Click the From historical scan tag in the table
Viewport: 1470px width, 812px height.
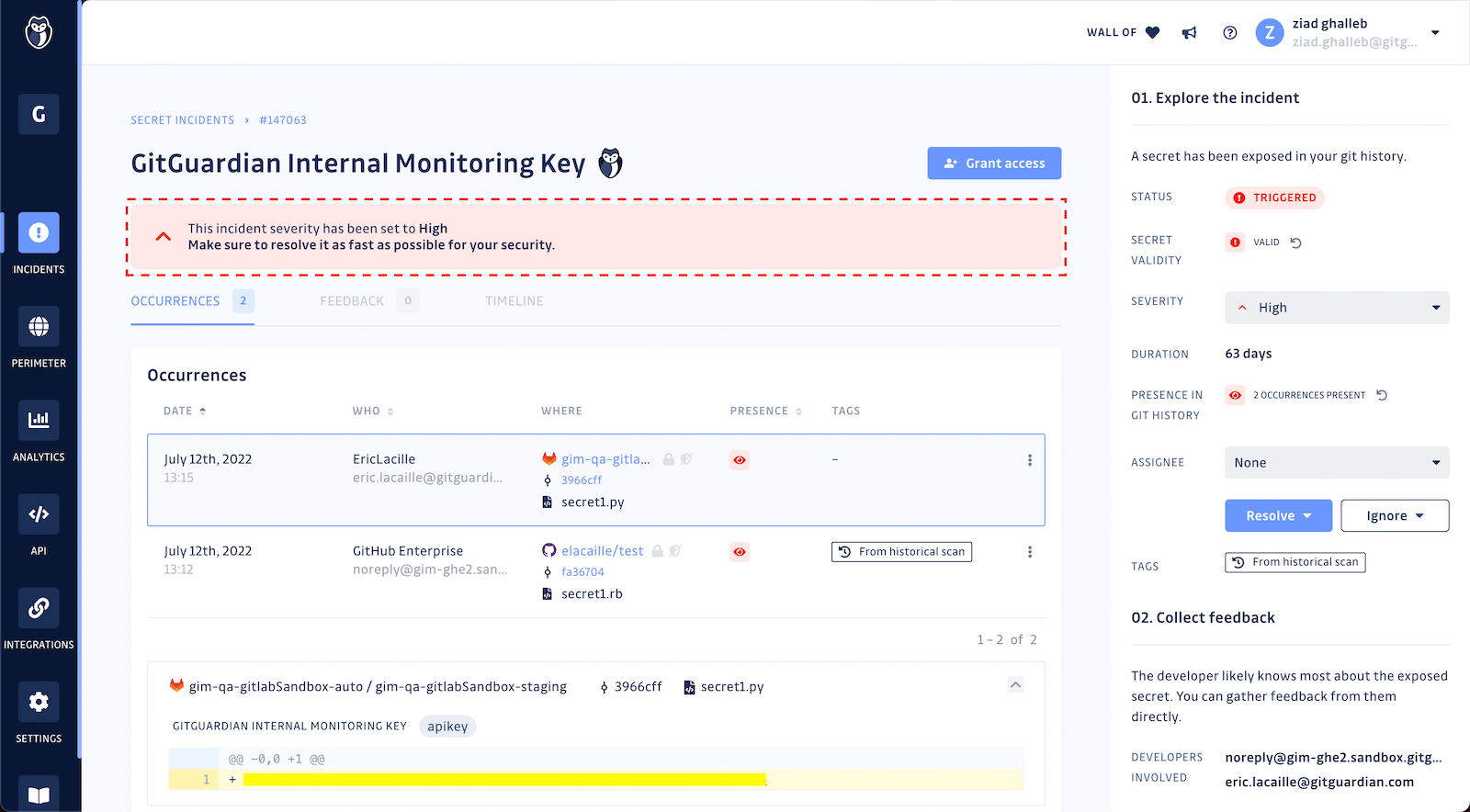pos(901,552)
